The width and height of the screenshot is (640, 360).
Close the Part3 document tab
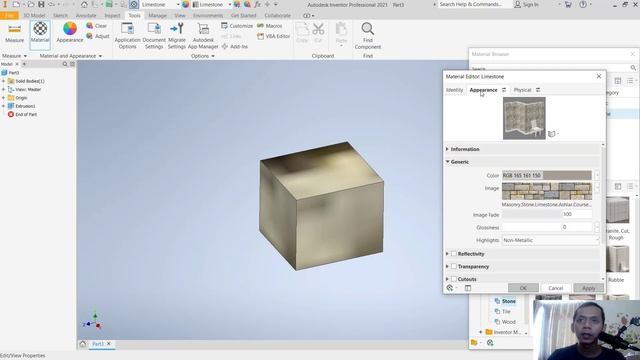click(109, 344)
